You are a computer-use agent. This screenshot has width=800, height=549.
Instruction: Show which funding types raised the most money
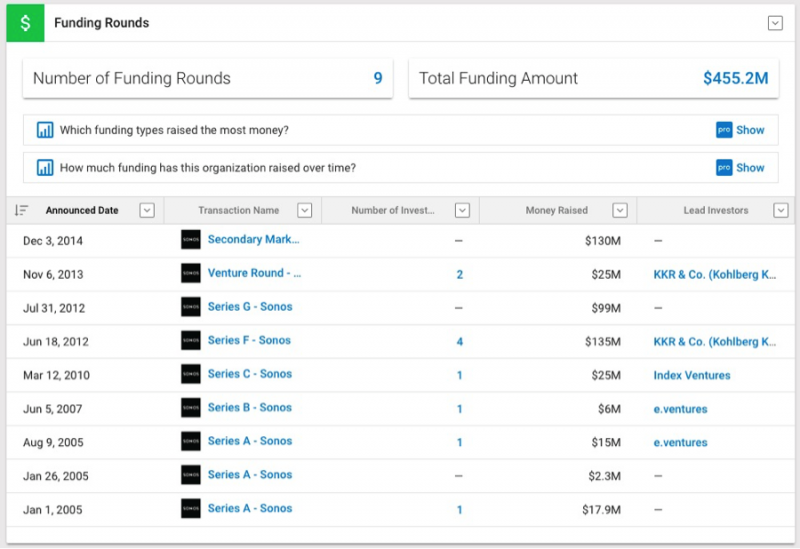click(750, 130)
